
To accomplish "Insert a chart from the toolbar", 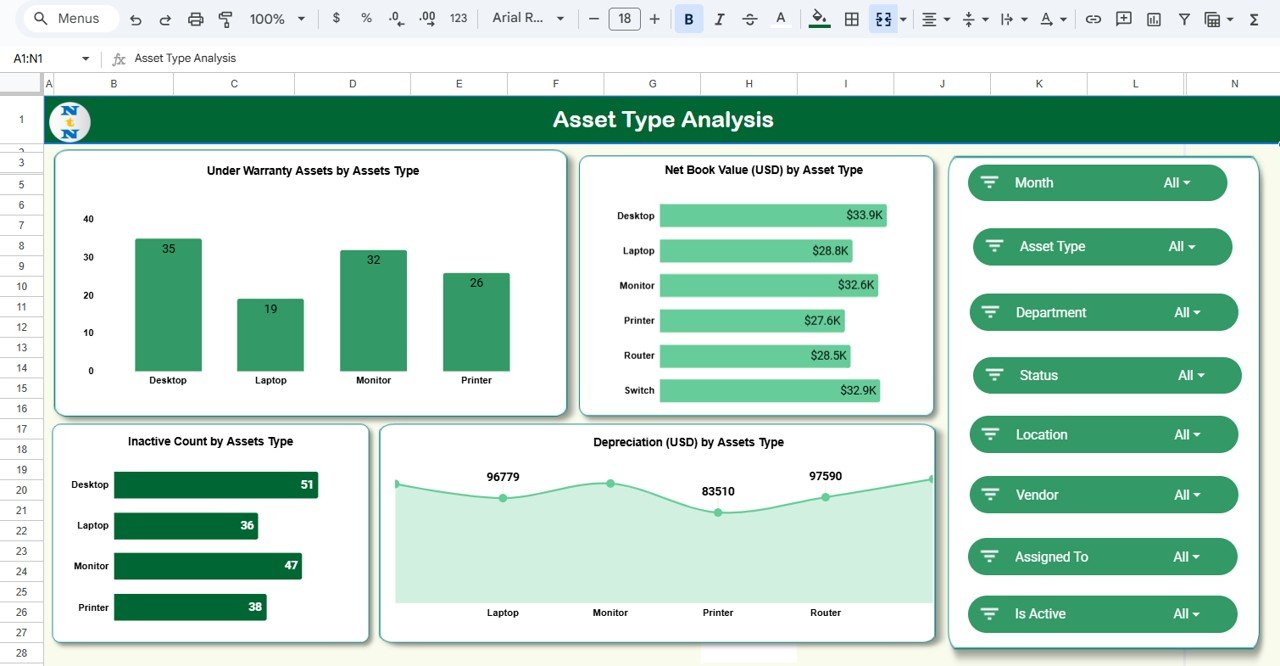I will coord(1152,18).
